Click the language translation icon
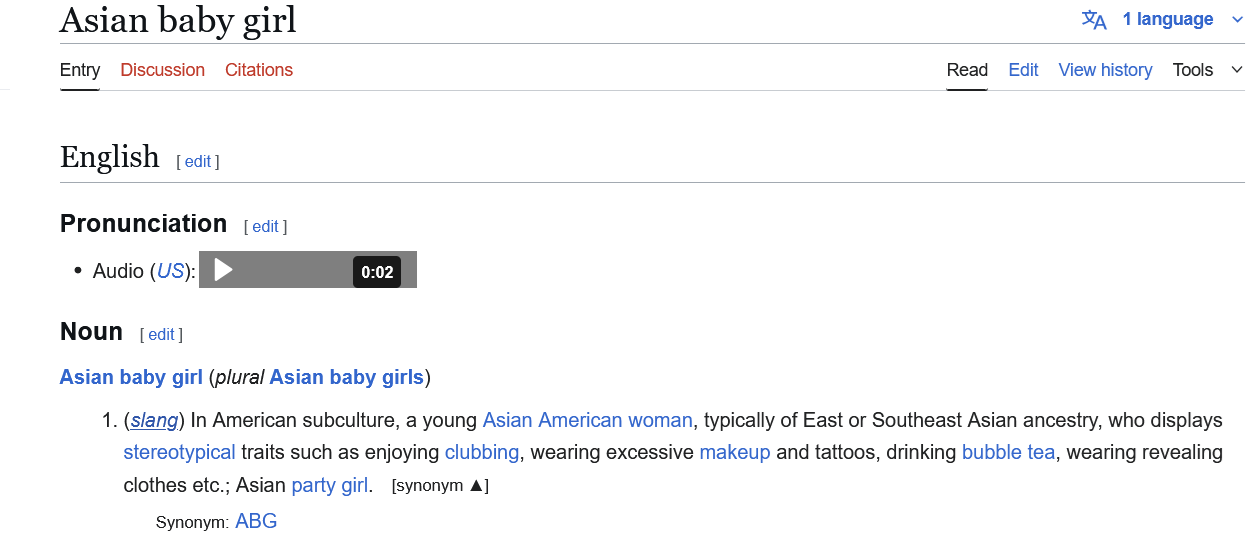Image resolution: width=1249 pixels, height=551 pixels. coord(1094,20)
